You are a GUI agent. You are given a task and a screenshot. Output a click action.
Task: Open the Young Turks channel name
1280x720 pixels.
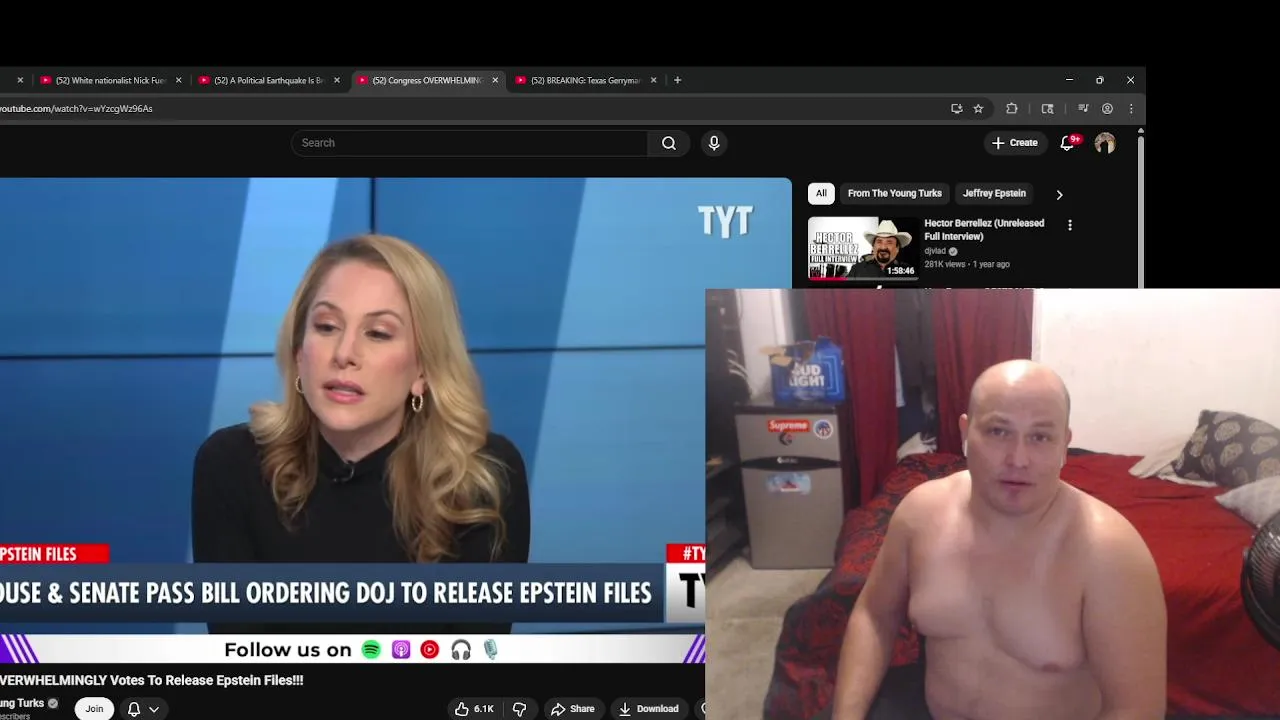(22, 703)
